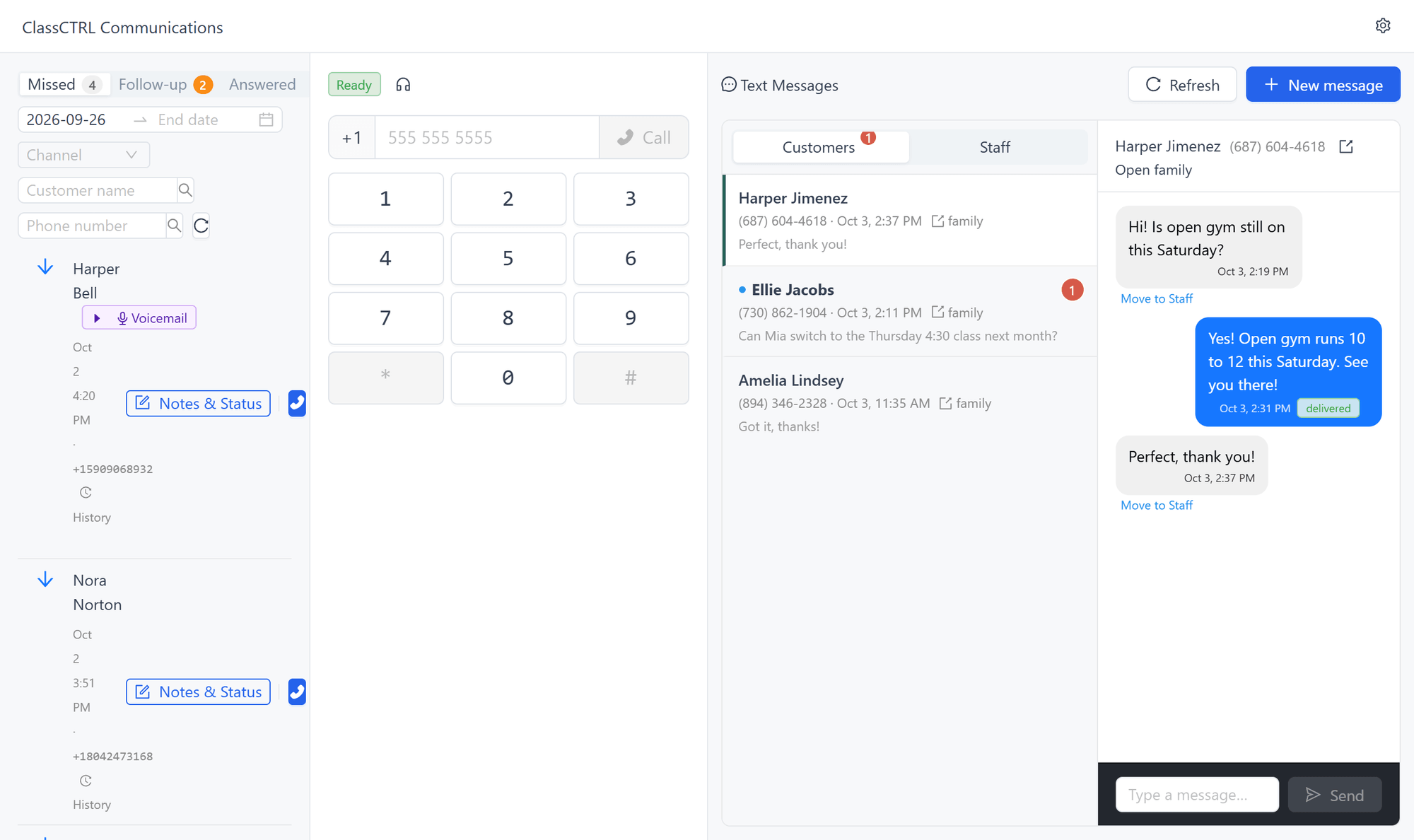
Task: Click missed-call arrow icon for Nora Norton
Action: (x=45, y=580)
